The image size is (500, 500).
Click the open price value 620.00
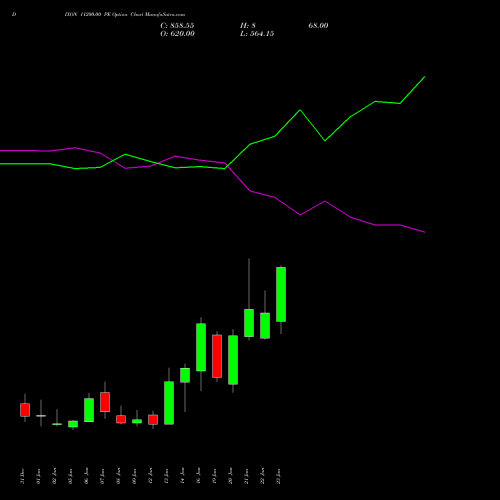point(182,34)
